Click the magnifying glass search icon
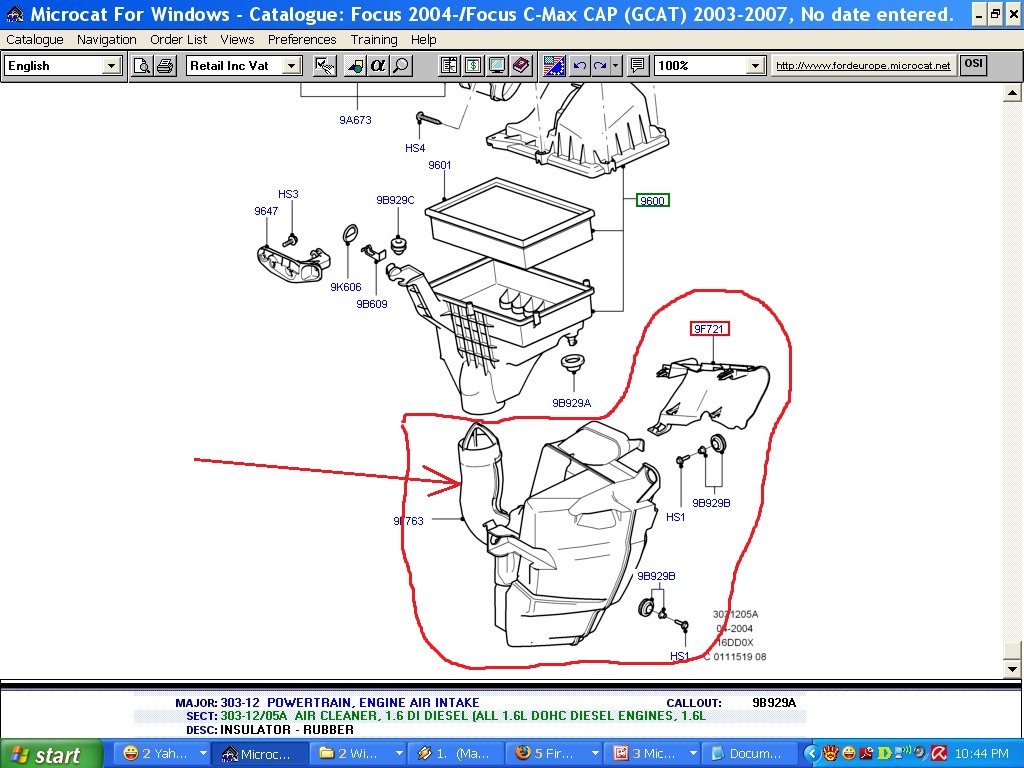Image resolution: width=1024 pixels, height=768 pixels. [401, 66]
